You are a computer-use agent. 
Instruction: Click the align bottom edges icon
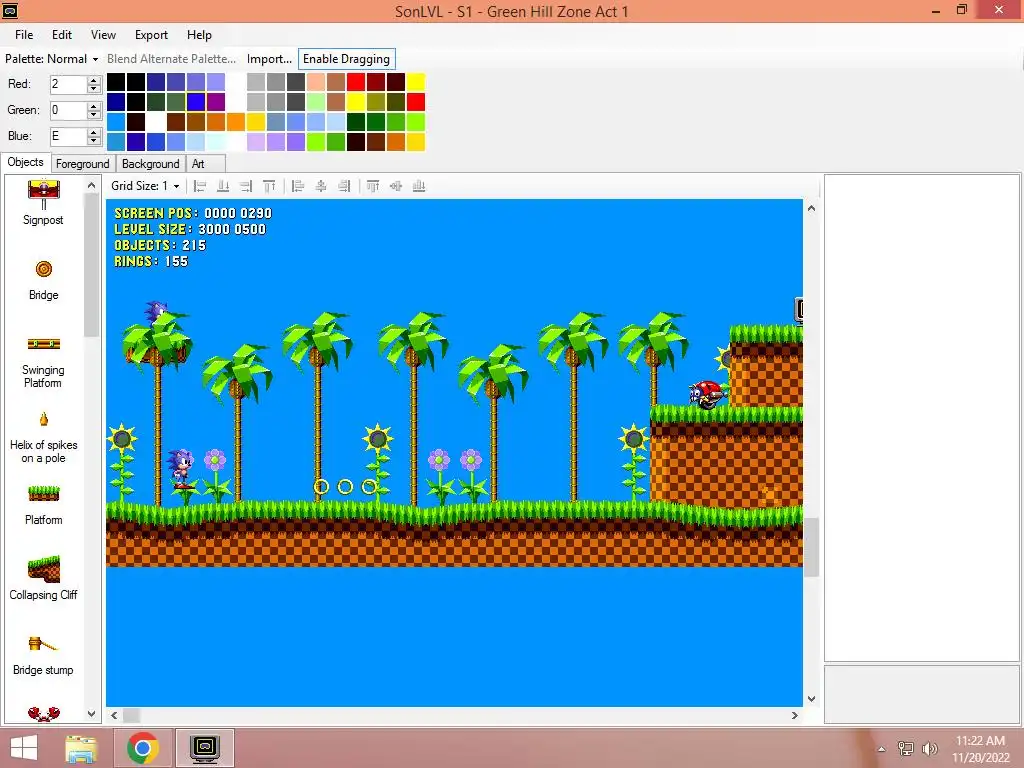pos(419,186)
